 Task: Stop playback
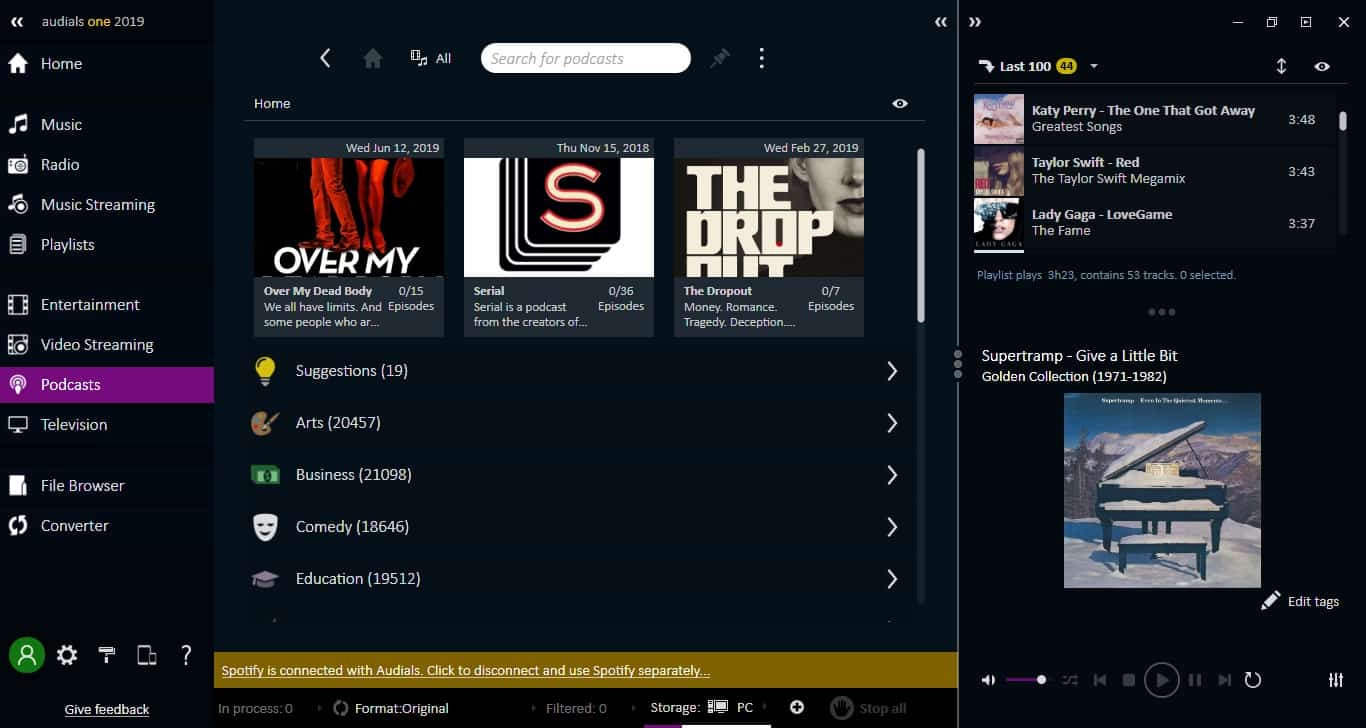pyautogui.click(x=1129, y=680)
